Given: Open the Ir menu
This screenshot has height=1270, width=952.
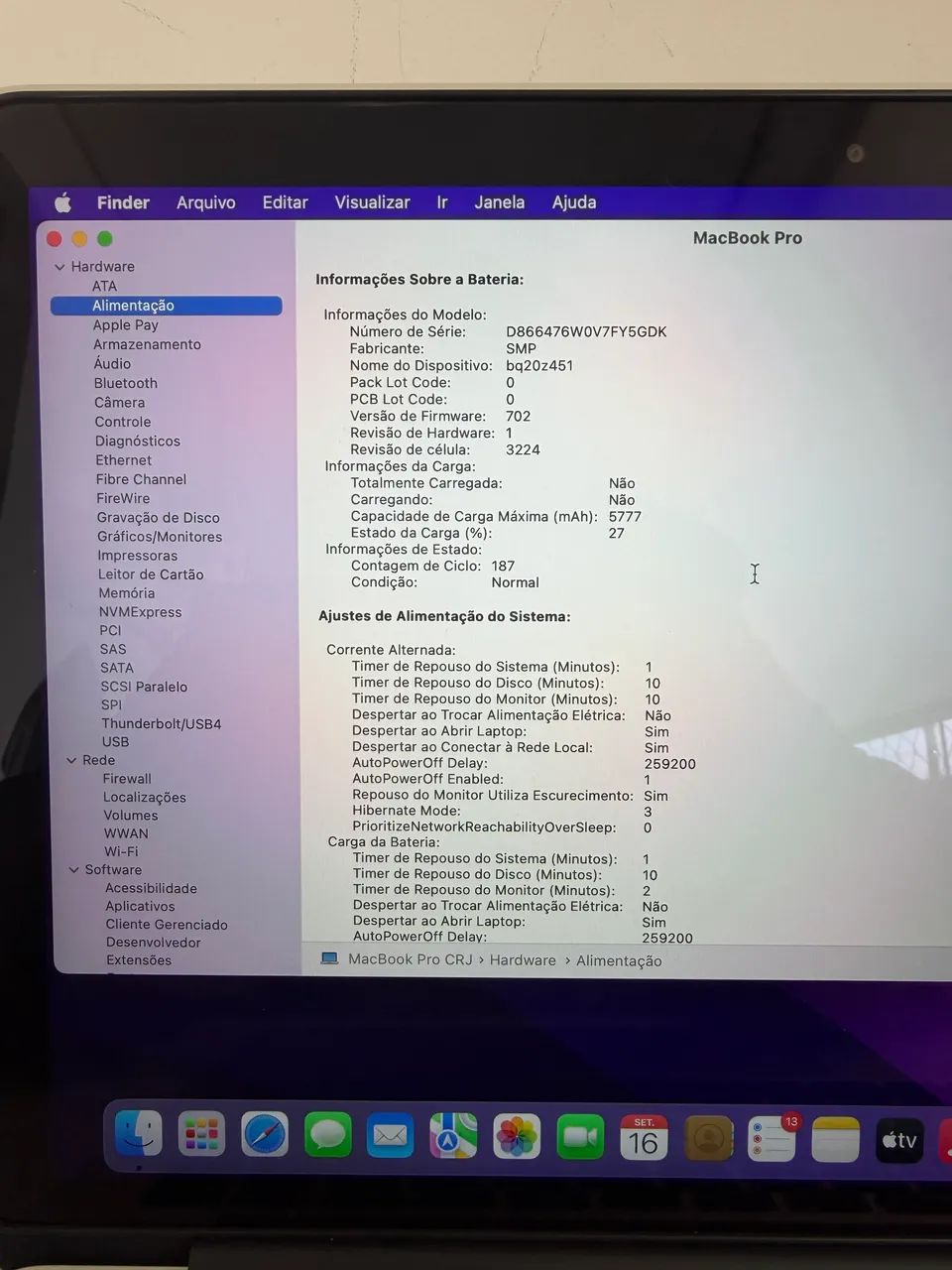Looking at the screenshot, I should point(442,202).
